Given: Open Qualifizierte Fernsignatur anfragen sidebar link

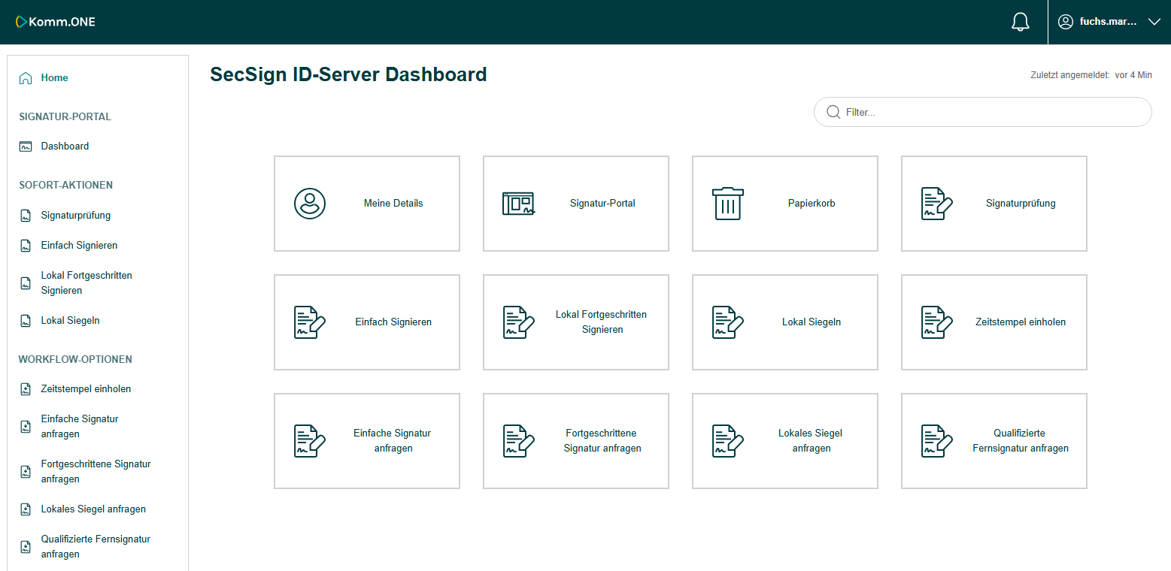Looking at the screenshot, I should coord(96,546).
